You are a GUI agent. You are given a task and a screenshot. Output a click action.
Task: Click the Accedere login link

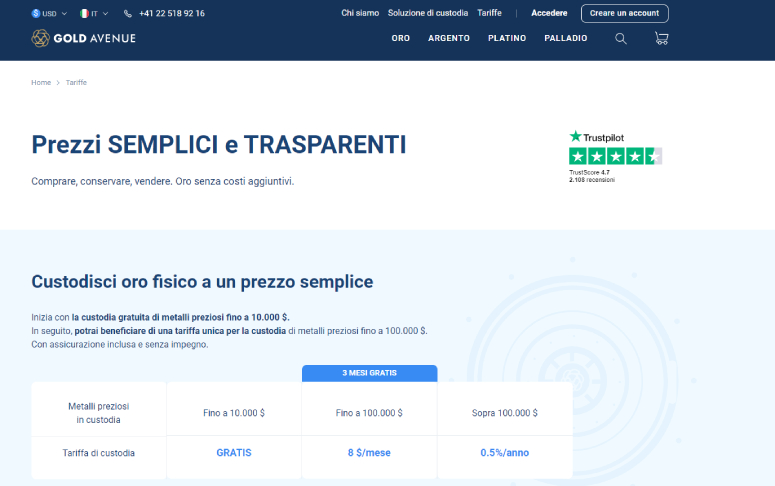click(549, 13)
